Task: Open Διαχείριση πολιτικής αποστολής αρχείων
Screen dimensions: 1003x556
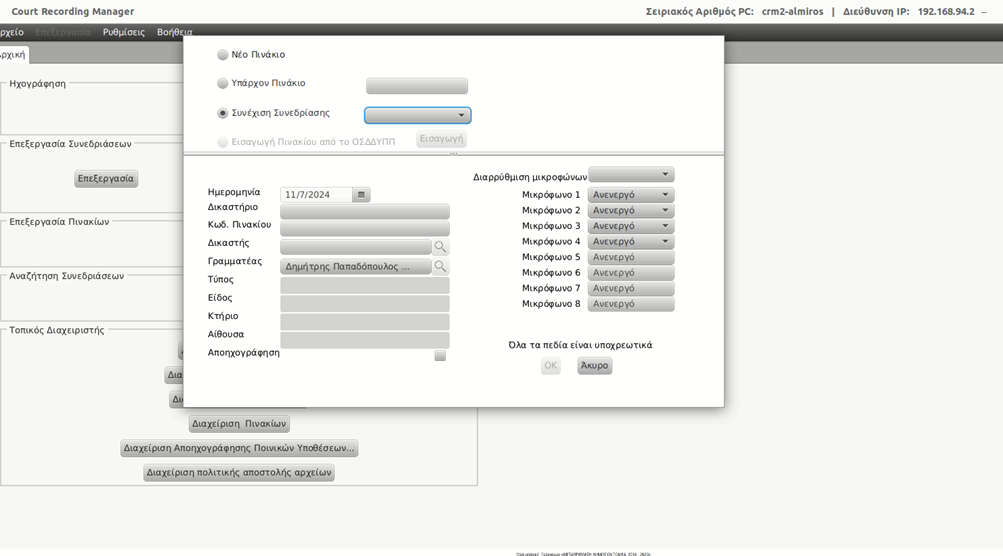Action: 239,473
